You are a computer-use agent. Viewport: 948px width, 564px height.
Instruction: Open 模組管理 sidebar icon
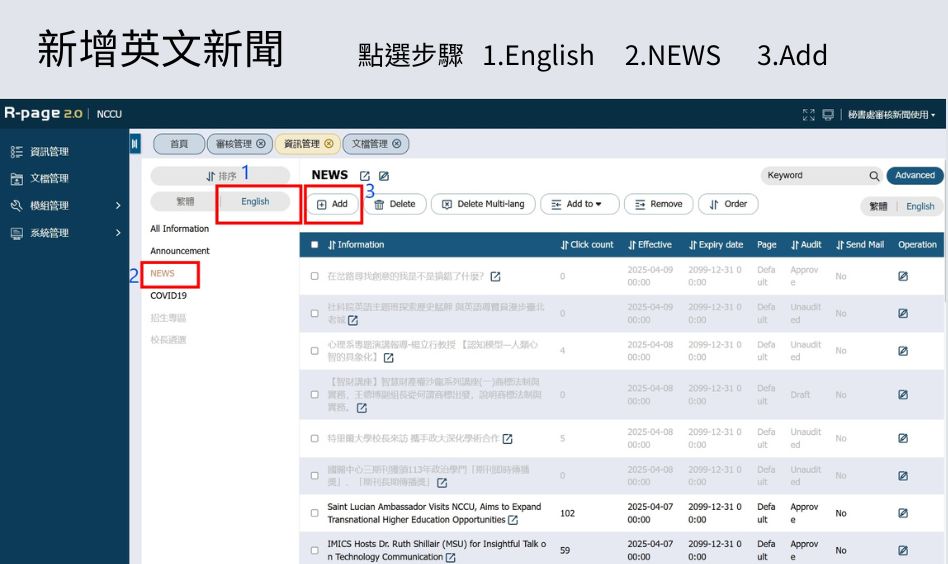point(16,206)
